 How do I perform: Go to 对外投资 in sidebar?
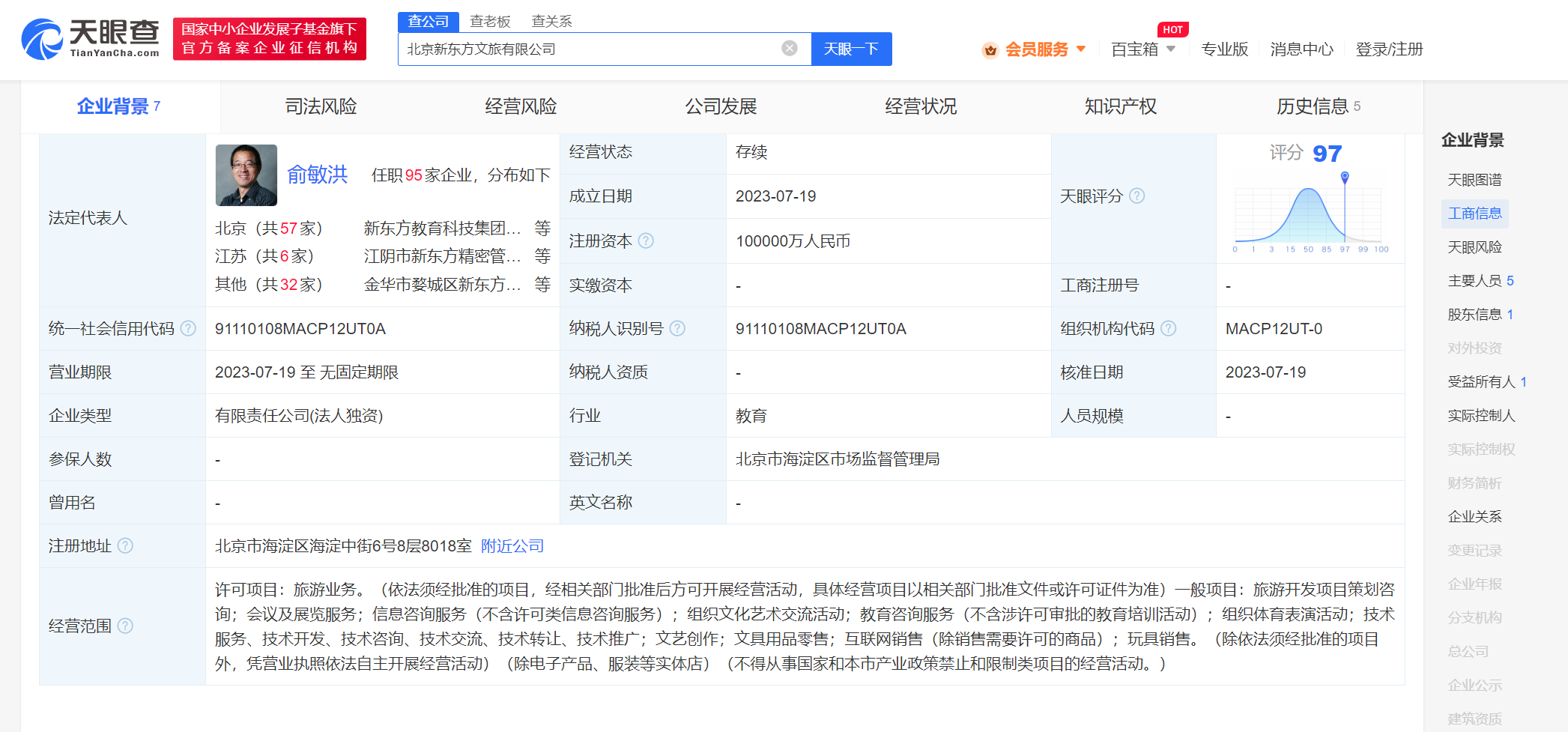click(1474, 348)
